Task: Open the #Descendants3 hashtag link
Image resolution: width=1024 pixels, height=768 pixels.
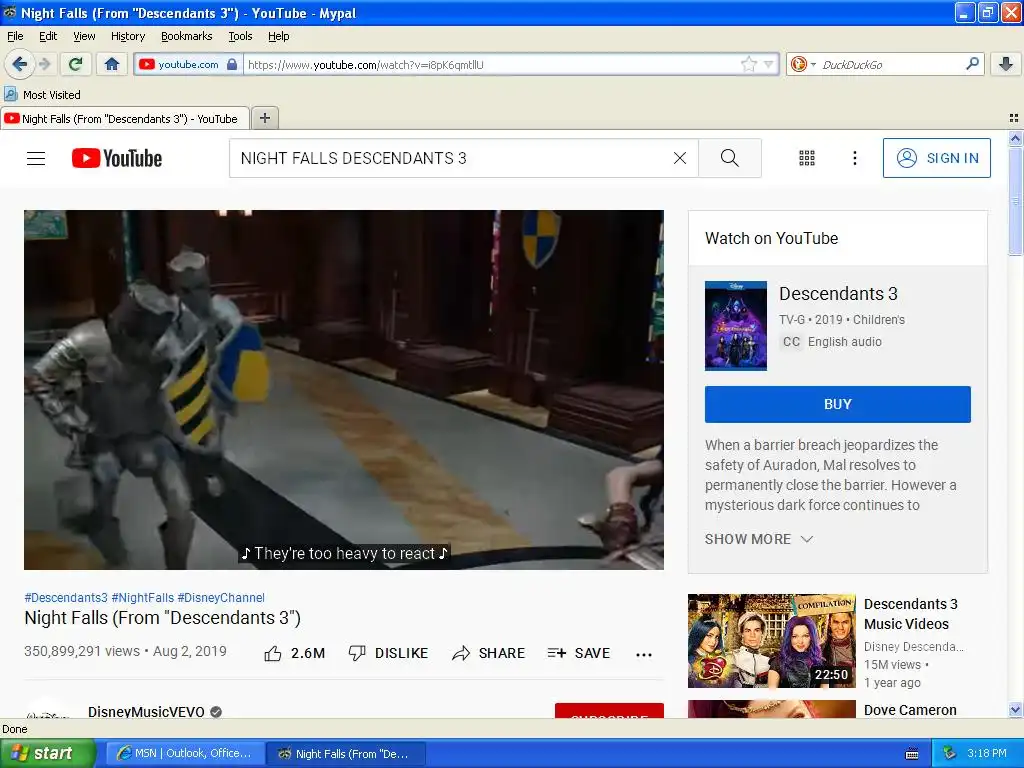Action: [66, 598]
